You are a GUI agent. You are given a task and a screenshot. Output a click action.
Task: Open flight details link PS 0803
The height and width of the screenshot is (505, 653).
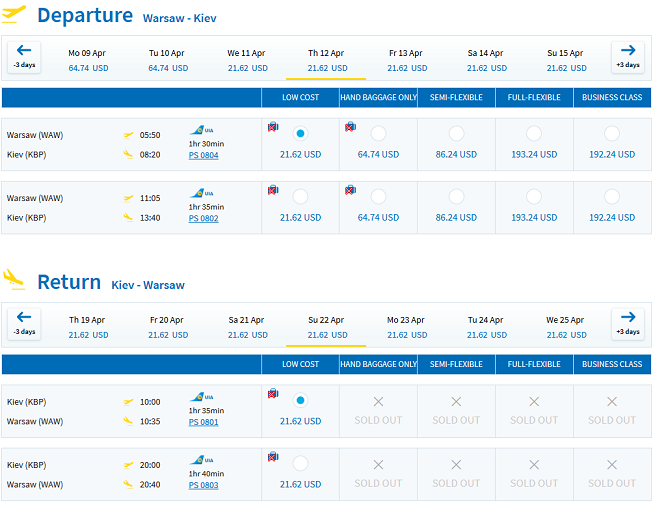pyautogui.click(x=203, y=485)
